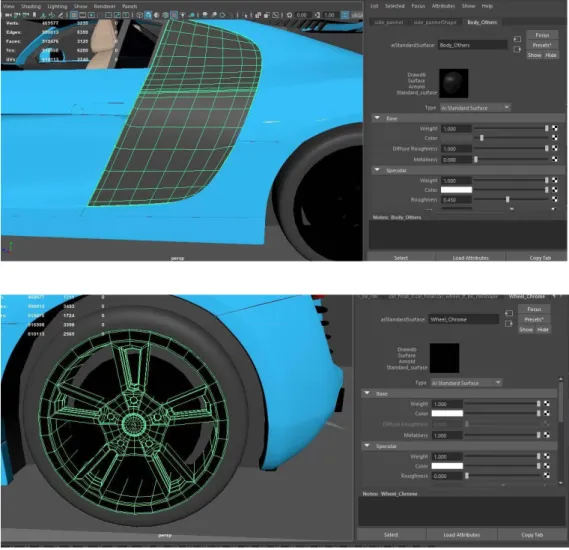Click Copy Tab in the lower Attribute Editor

[x=532, y=535]
